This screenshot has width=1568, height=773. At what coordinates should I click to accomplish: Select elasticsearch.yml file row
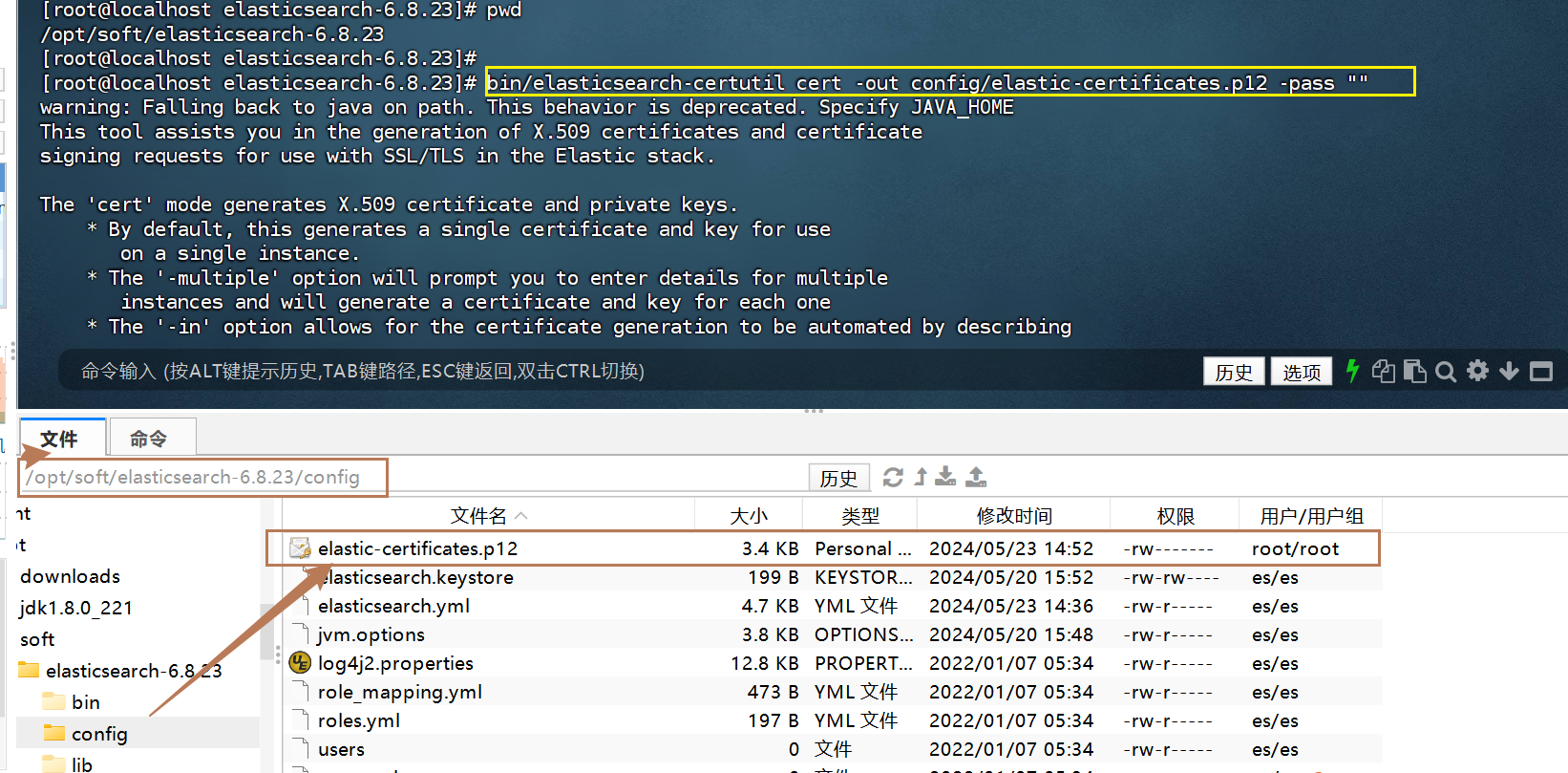tap(831, 606)
